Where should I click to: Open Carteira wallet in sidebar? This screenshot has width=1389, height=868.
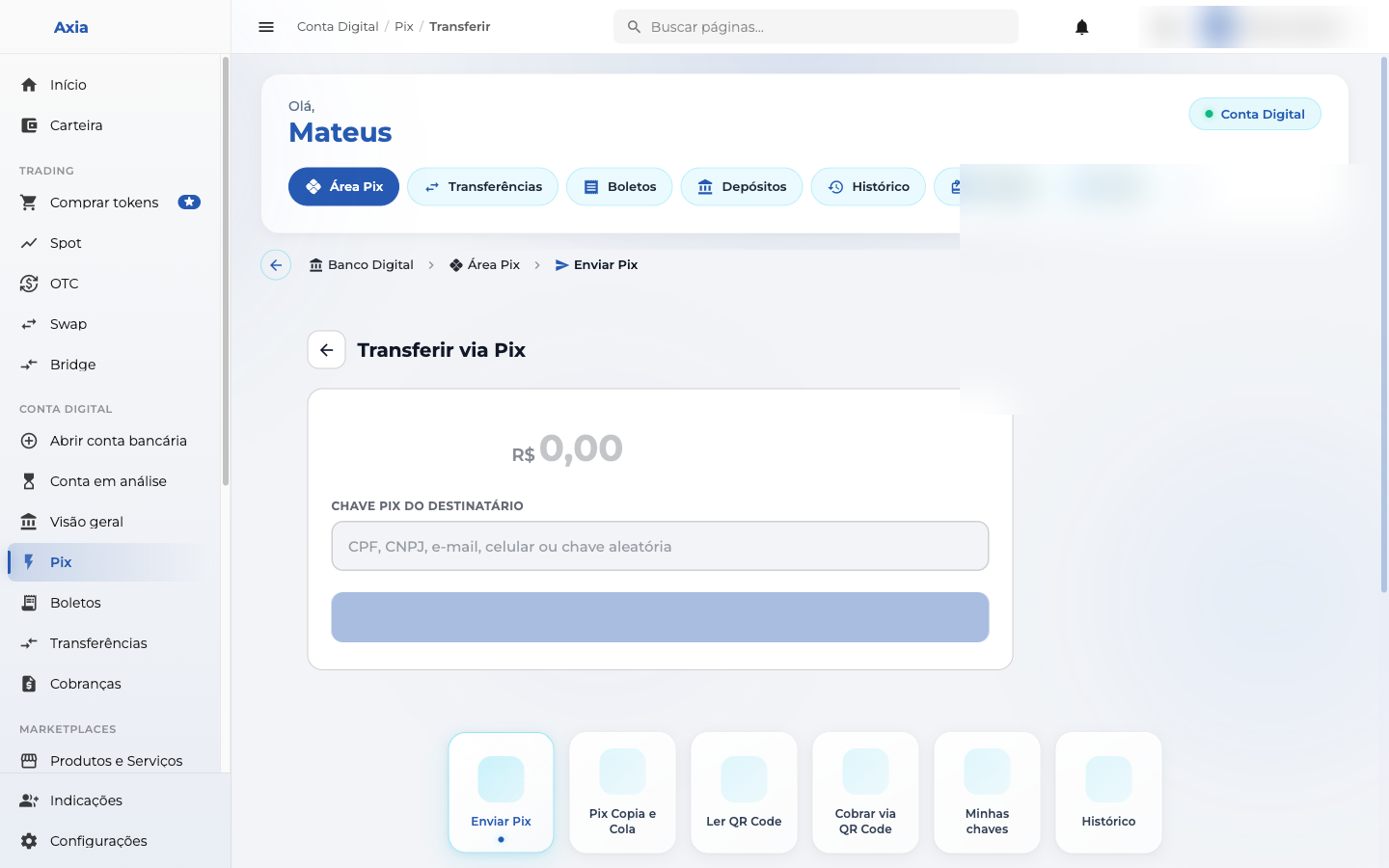(110, 125)
